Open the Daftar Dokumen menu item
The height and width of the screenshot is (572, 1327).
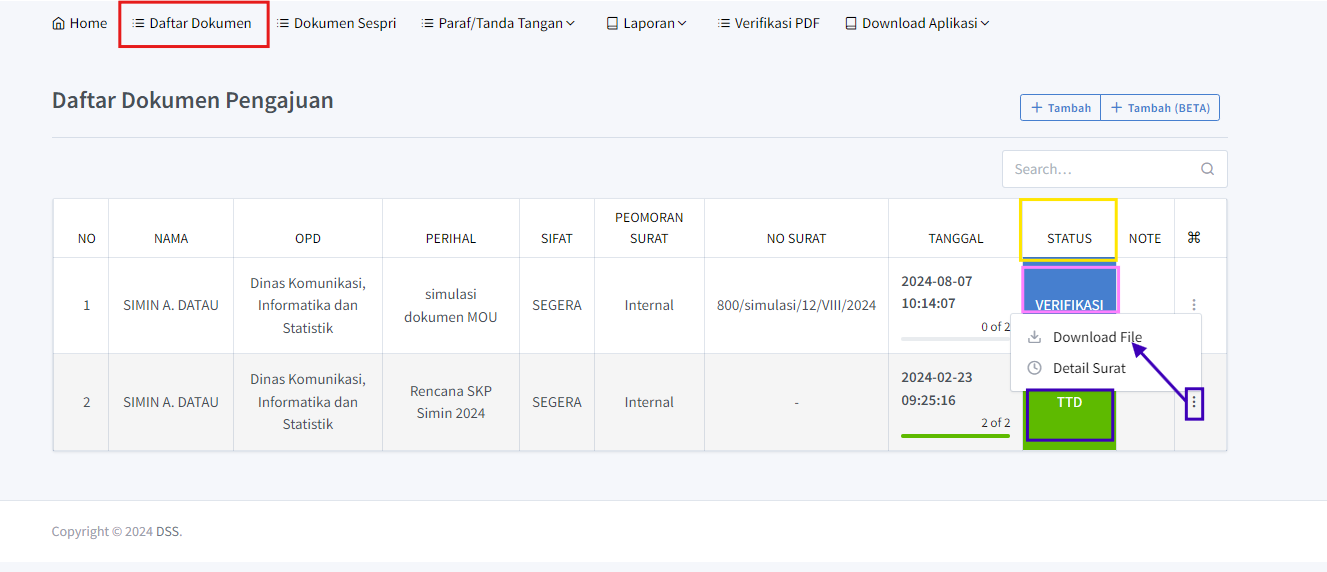click(193, 23)
